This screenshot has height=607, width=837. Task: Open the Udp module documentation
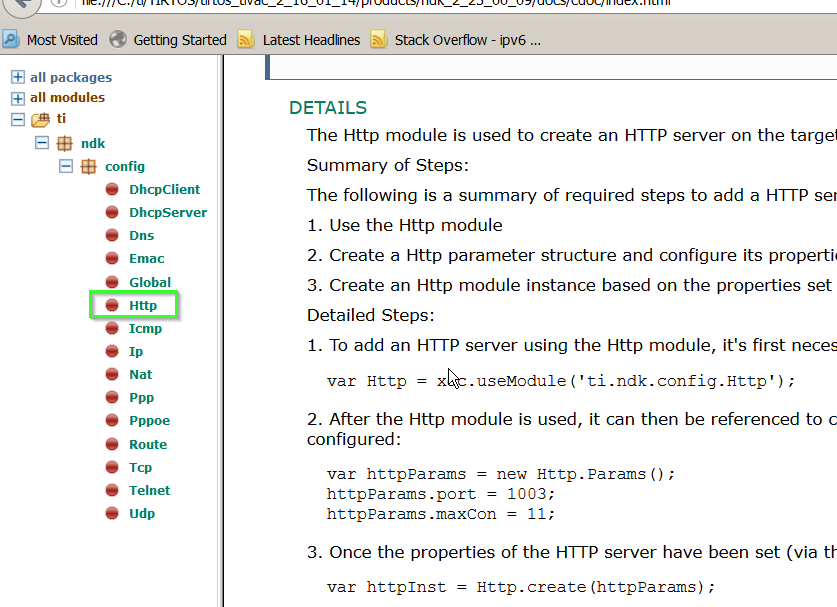[x=142, y=514]
